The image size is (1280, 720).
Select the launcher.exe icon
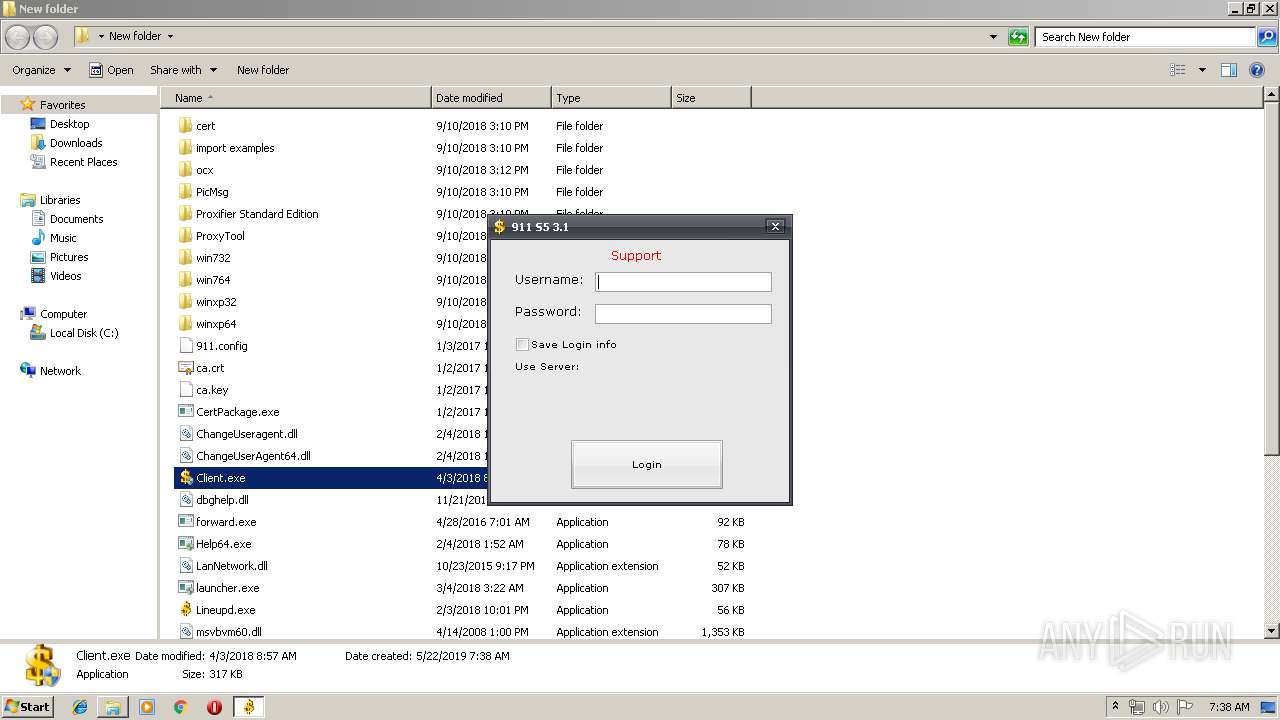tap(185, 588)
